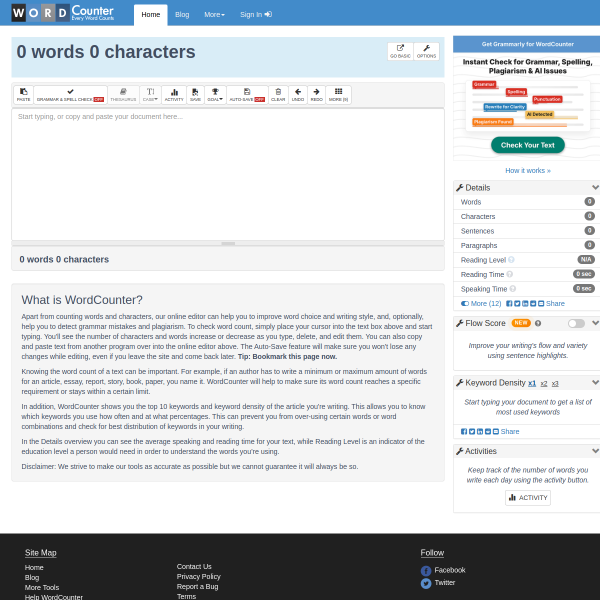Viewport: 600px width, 600px height.
Task: Click the Save toolbar icon
Action: tap(195, 95)
